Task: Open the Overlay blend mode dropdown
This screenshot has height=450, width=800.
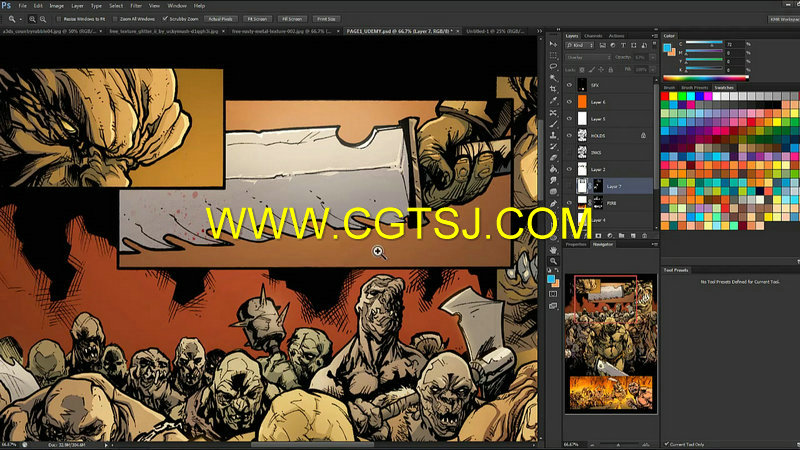Action: tap(588, 58)
